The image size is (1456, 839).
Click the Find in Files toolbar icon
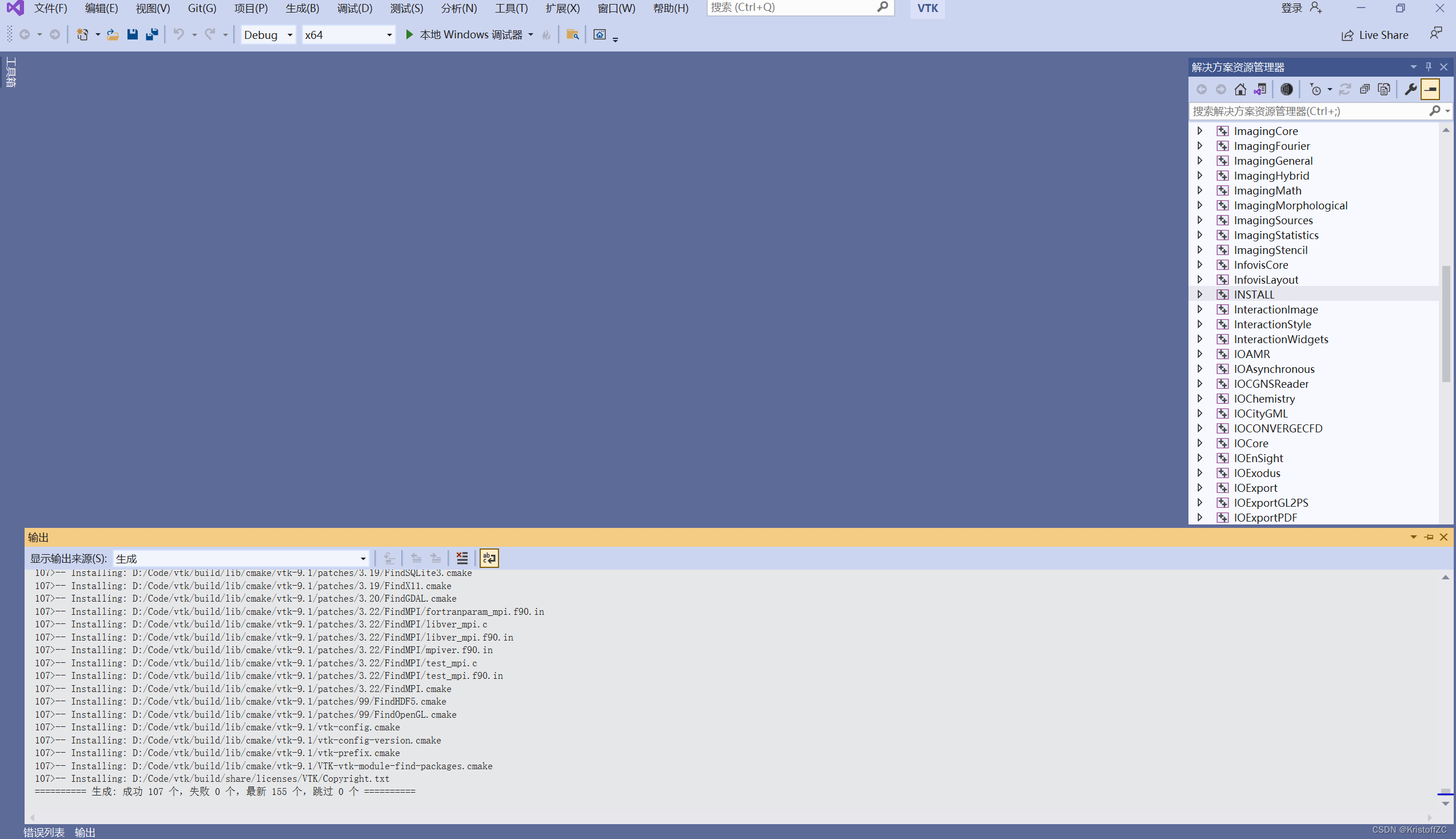(x=572, y=34)
